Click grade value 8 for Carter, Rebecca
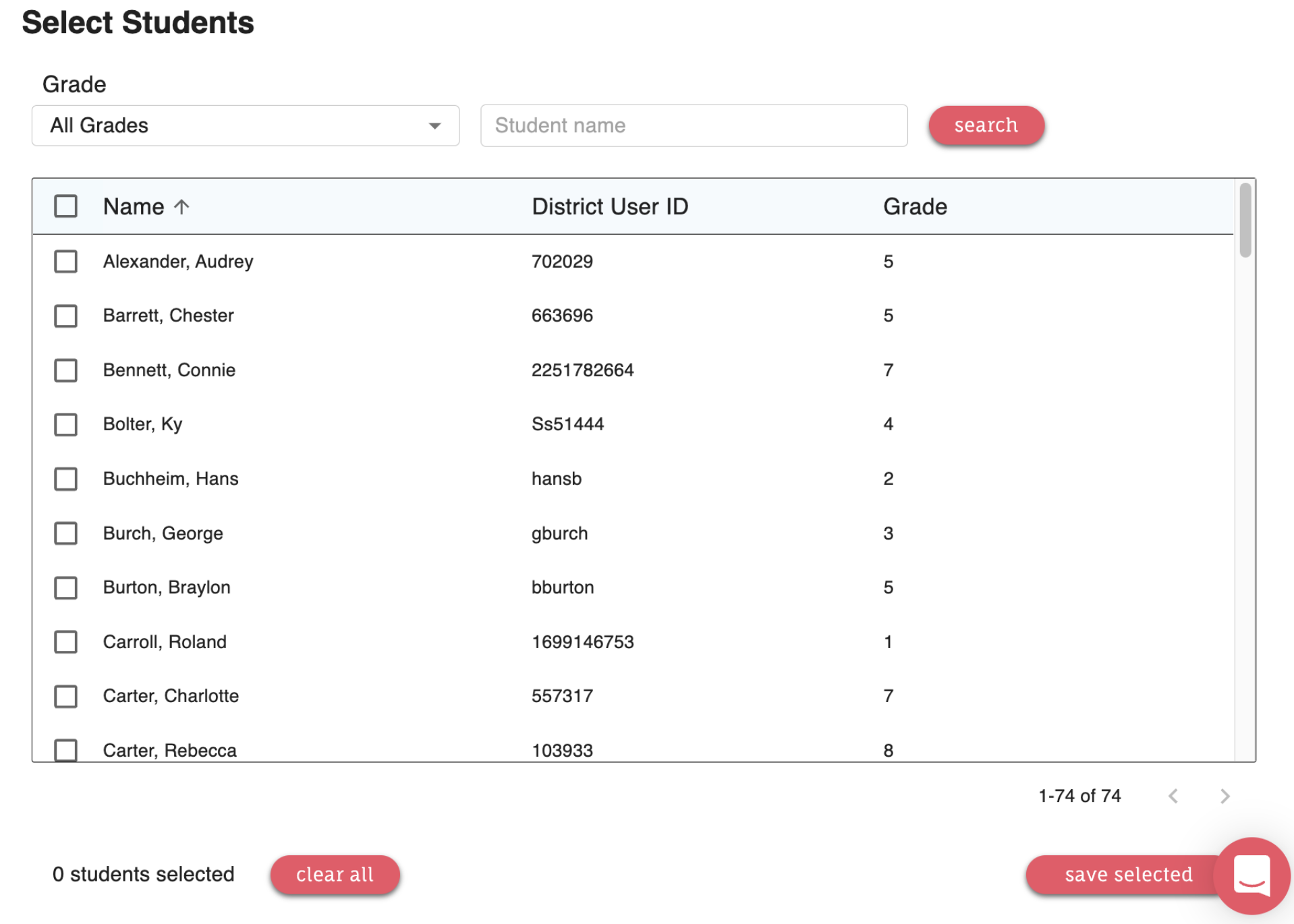 pos(888,751)
